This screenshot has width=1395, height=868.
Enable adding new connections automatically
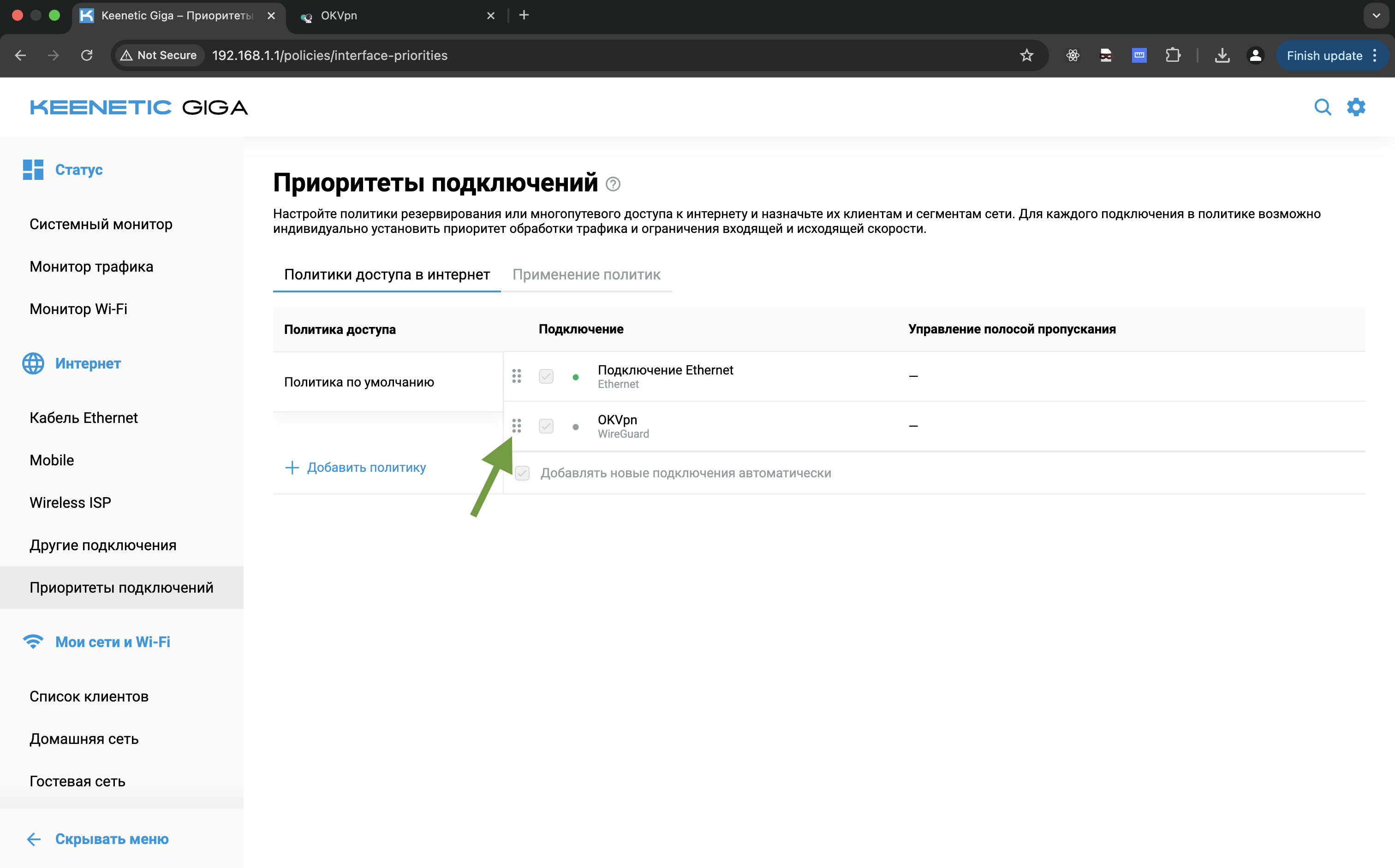pos(521,473)
